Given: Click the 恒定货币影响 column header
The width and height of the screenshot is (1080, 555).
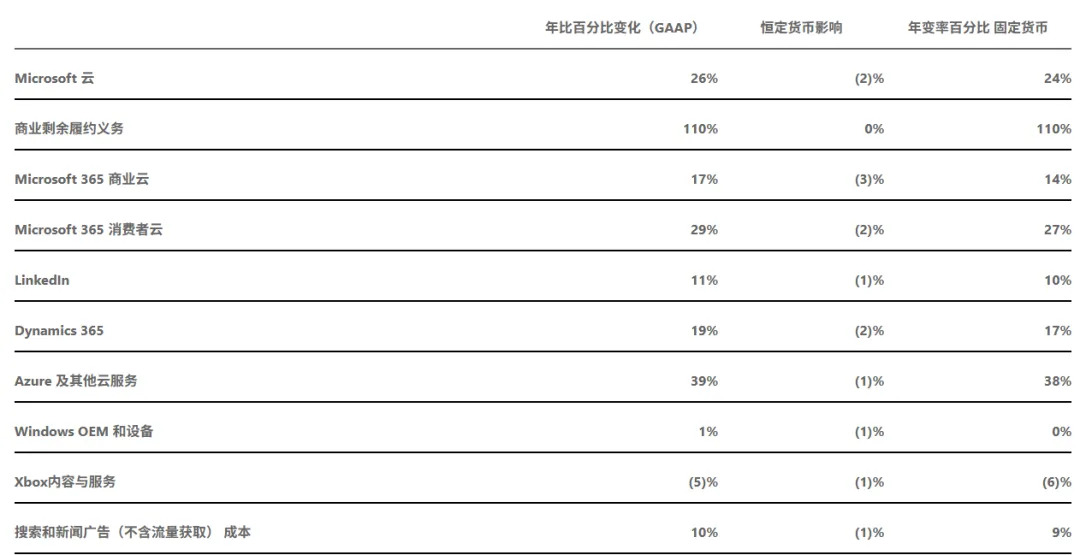Looking at the screenshot, I should tap(801, 29).
